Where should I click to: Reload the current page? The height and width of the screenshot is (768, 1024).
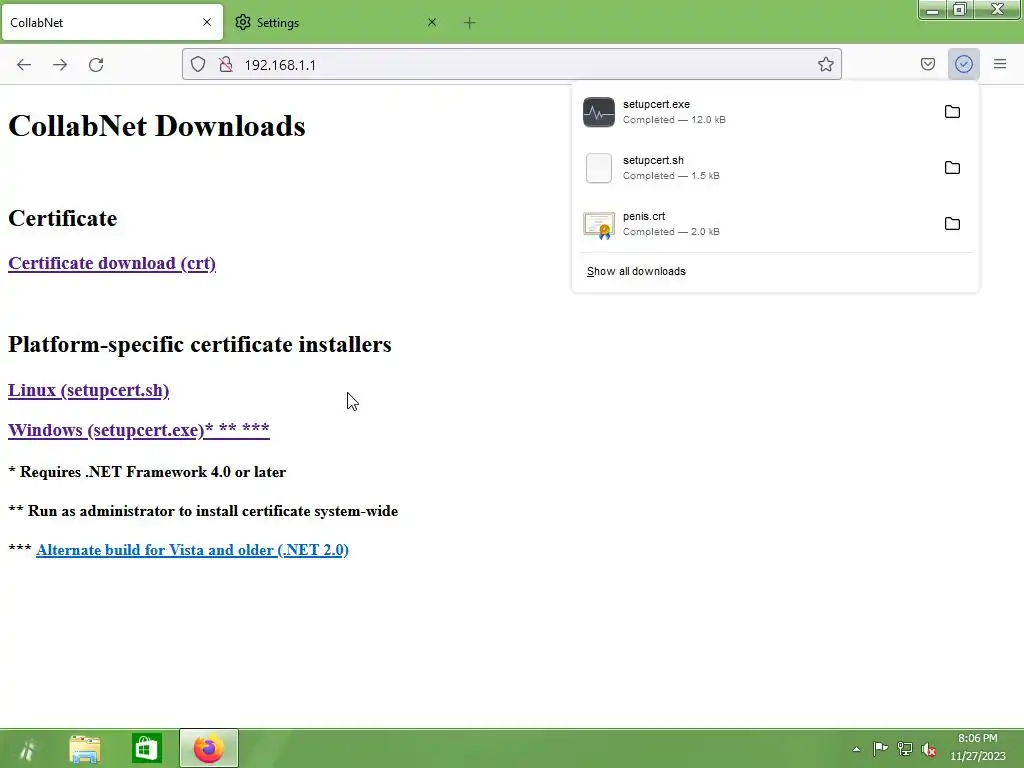(96, 65)
